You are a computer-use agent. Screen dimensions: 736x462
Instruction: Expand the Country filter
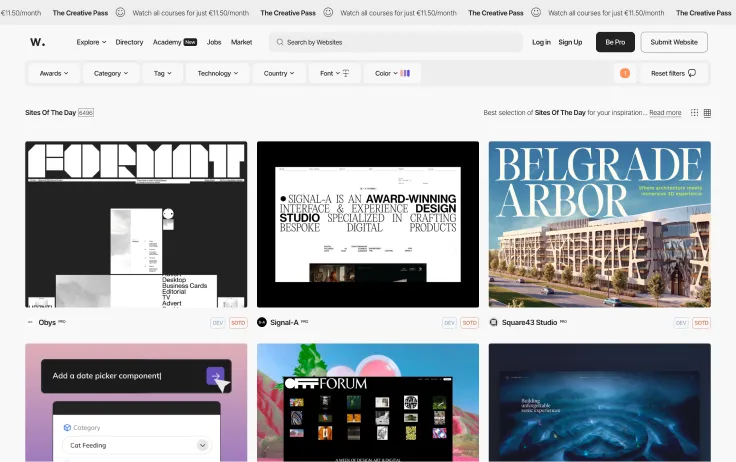279,73
